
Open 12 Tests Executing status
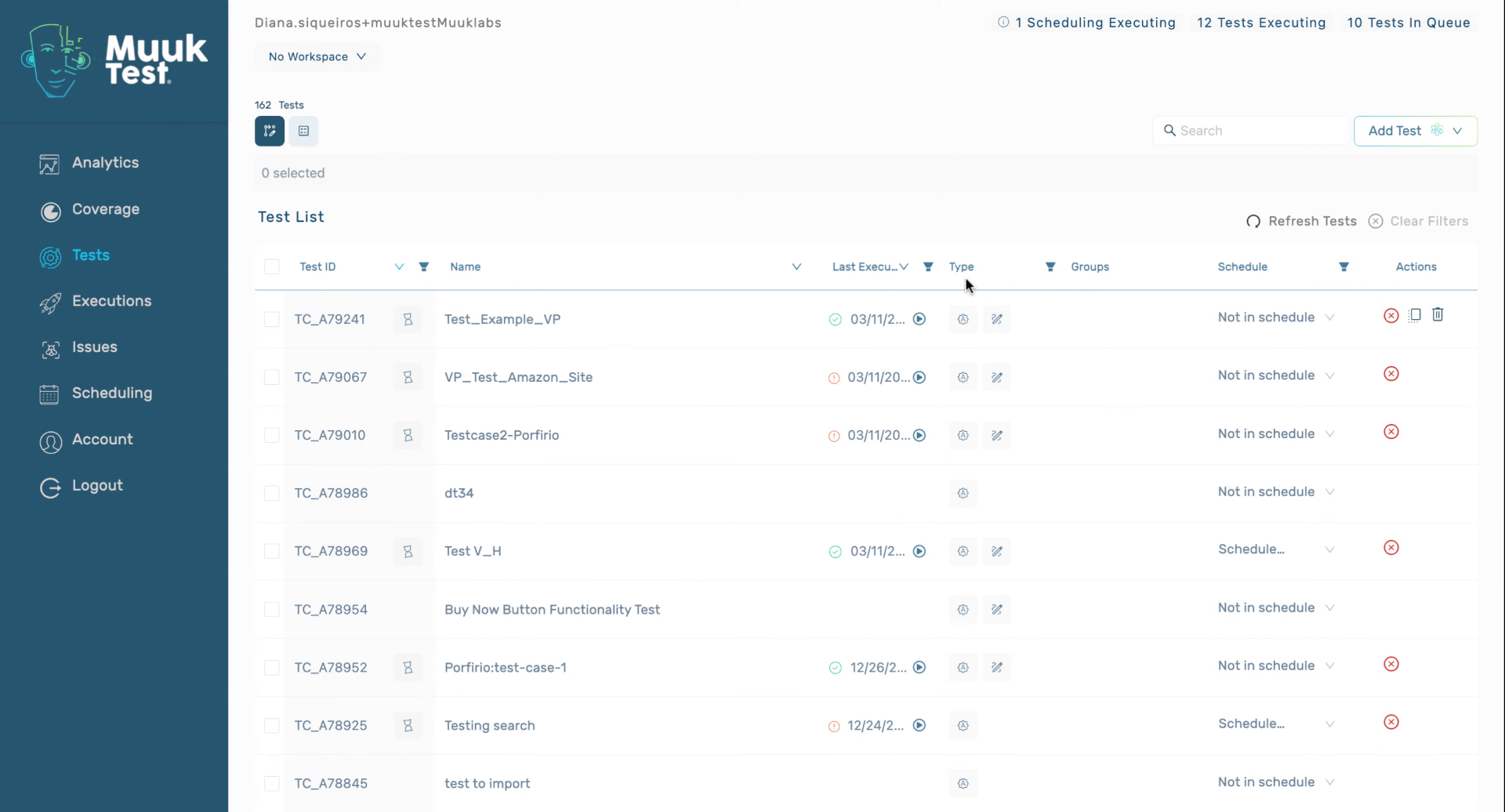1261,23
